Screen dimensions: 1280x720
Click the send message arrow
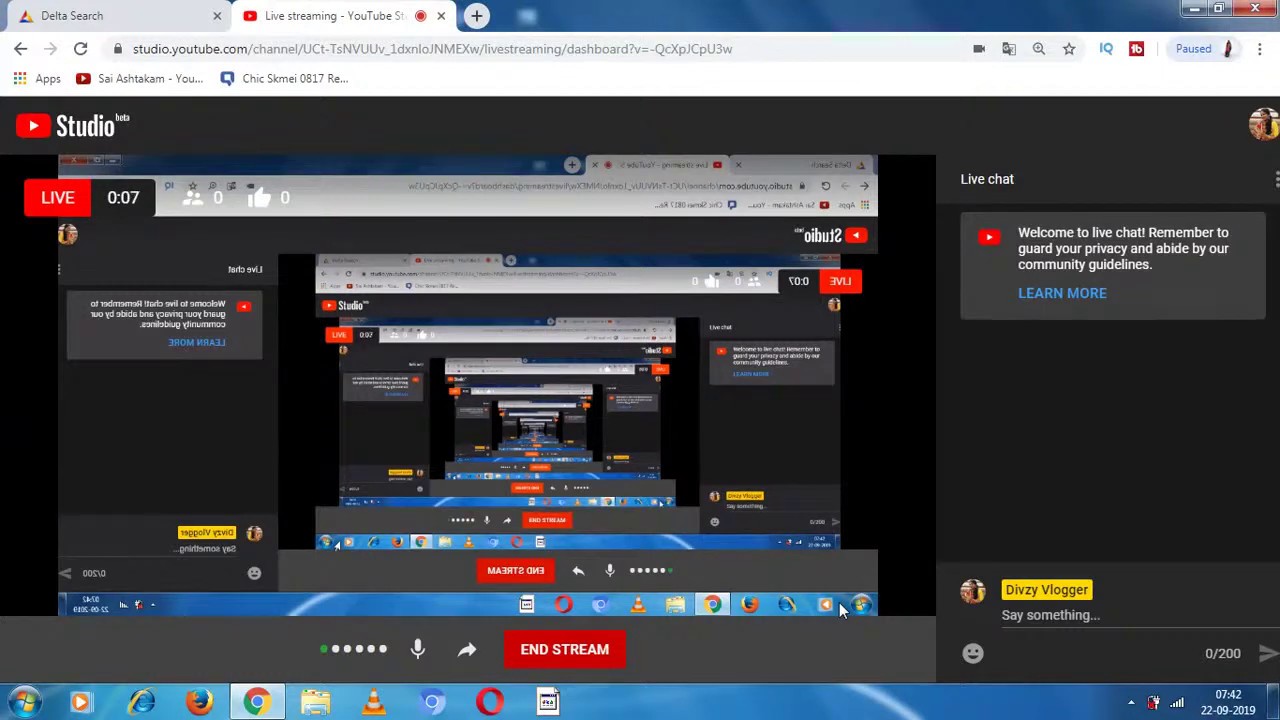point(1267,653)
